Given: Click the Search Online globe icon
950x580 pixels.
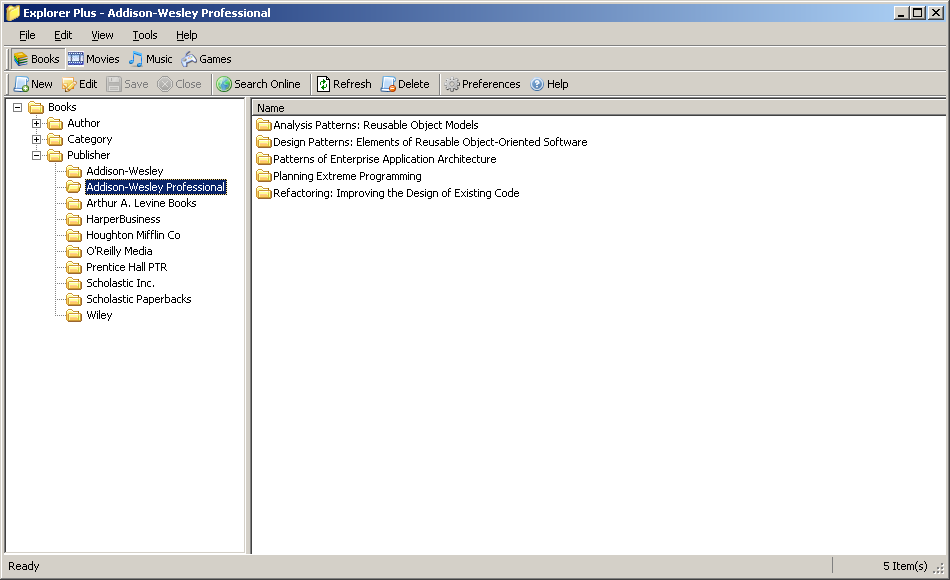Looking at the screenshot, I should click(x=224, y=84).
